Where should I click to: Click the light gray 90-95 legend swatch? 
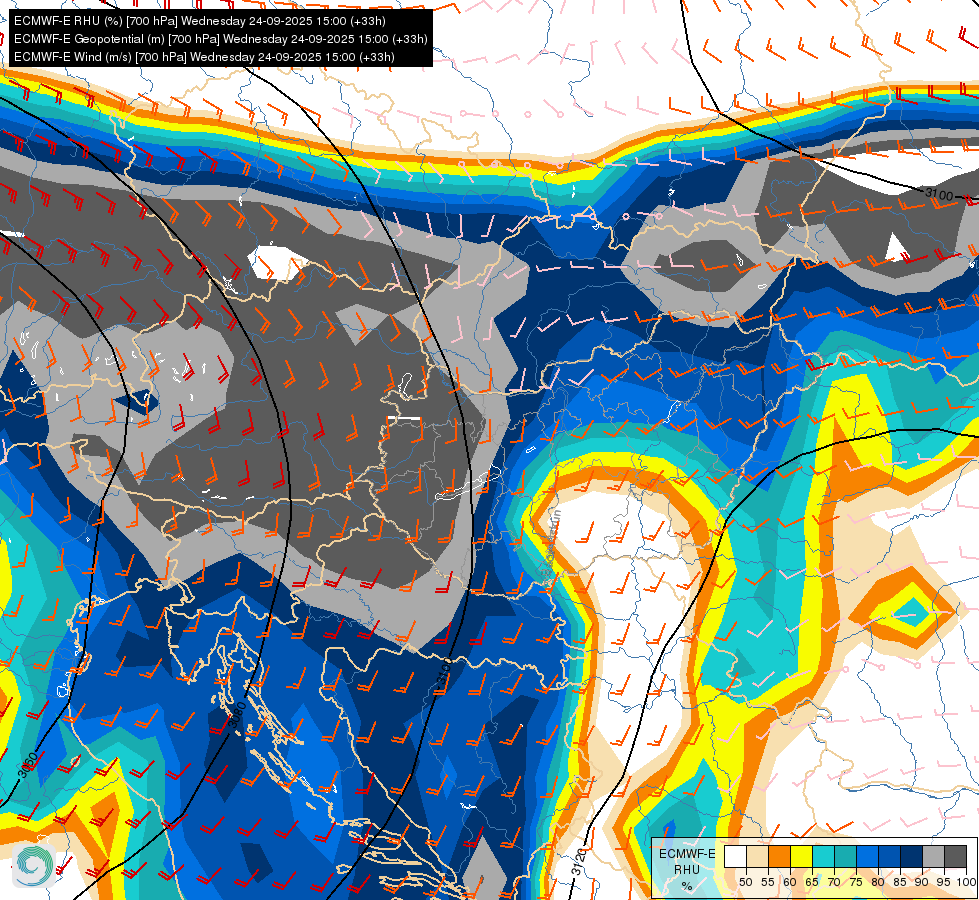934,856
